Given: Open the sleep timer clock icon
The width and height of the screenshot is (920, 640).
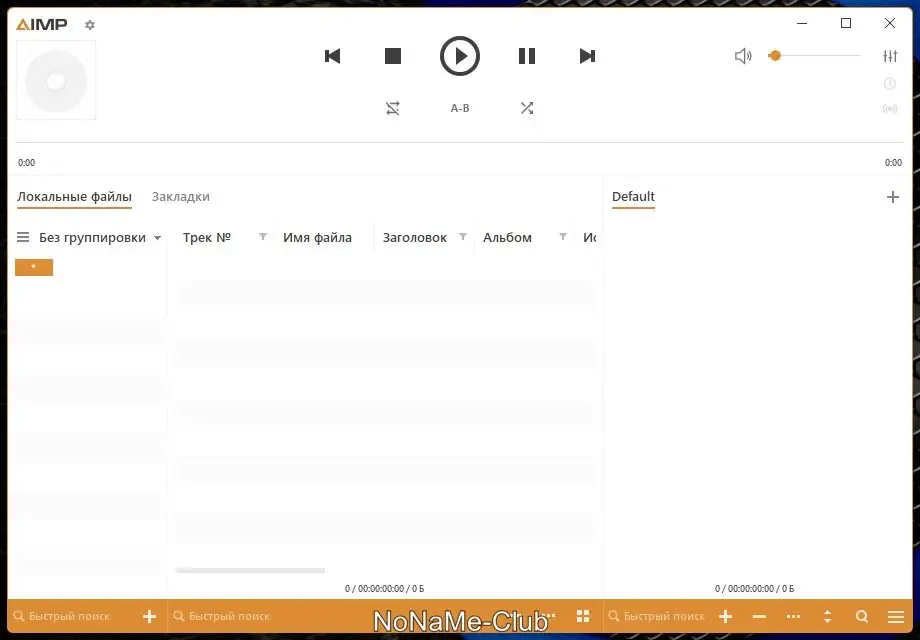Looking at the screenshot, I should (890, 84).
